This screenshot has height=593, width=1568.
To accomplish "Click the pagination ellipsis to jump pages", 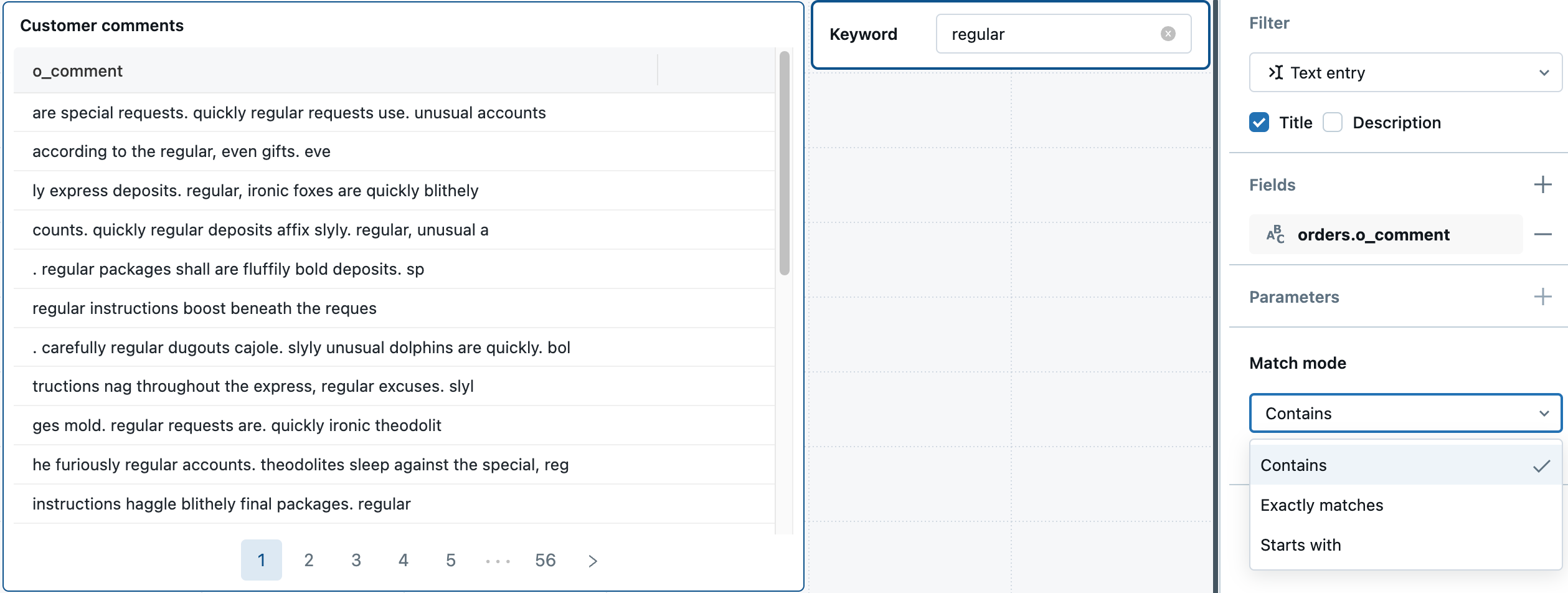I will (x=498, y=561).
